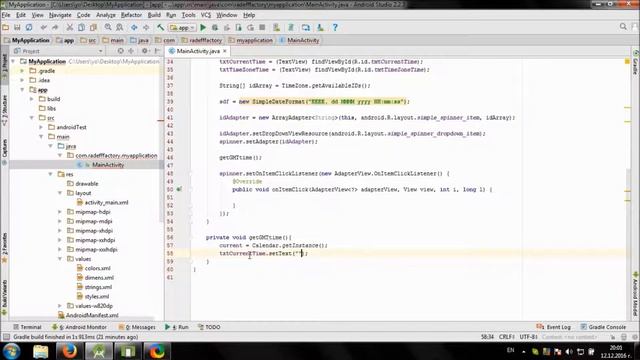Click the green Run app button
640x360 pixels.
point(203,27)
